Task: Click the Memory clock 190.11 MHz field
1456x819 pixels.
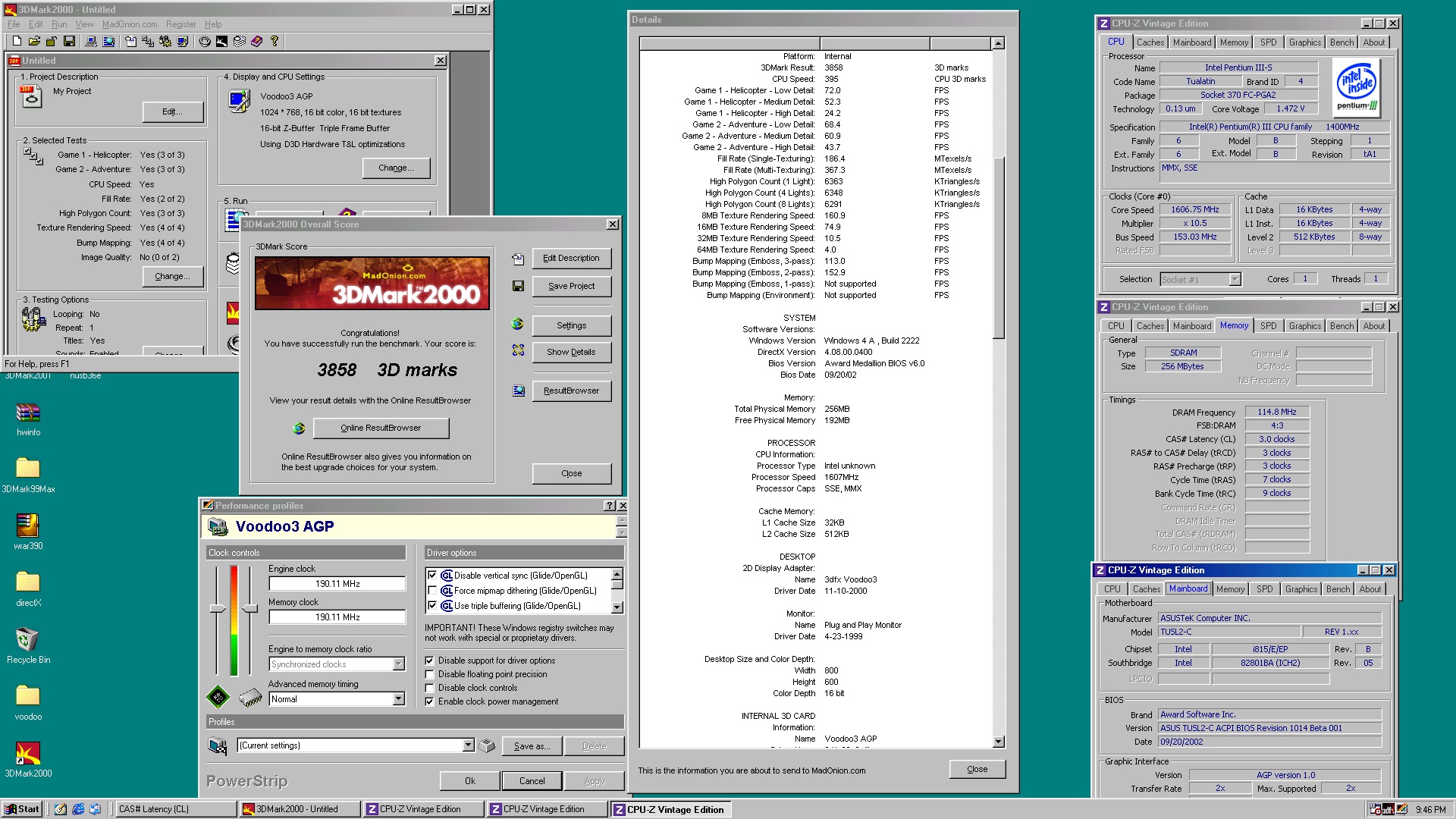Action: click(337, 617)
